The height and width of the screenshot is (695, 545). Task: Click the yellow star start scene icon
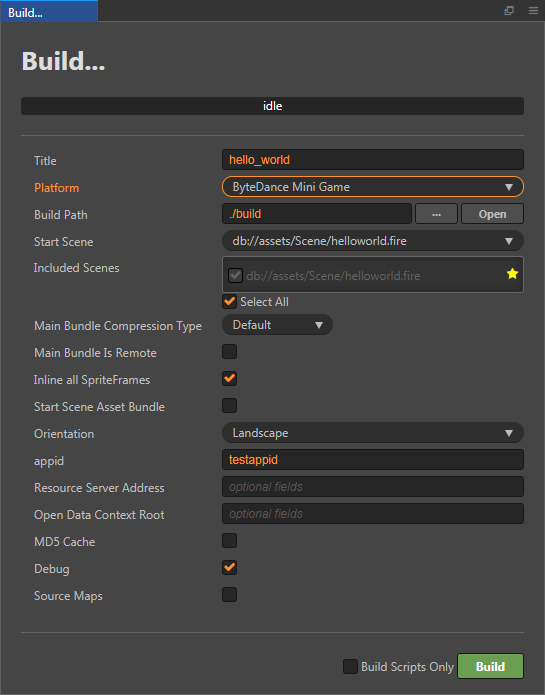pos(512,274)
